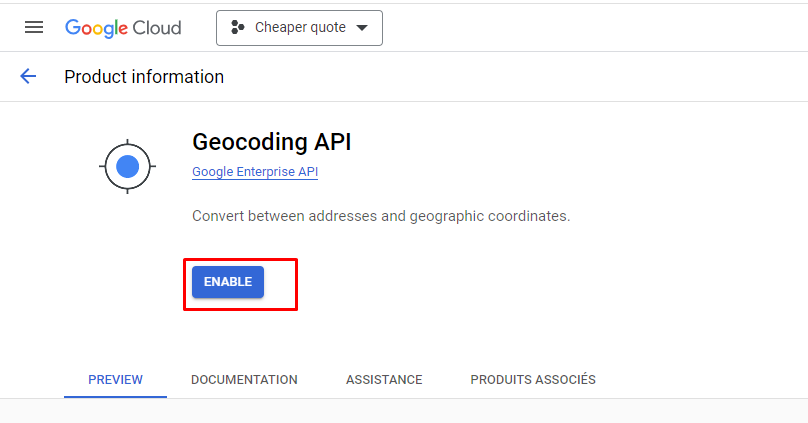This screenshot has height=423, width=808.
Task: Open the Cheaper quote project selector
Action: [x=299, y=28]
